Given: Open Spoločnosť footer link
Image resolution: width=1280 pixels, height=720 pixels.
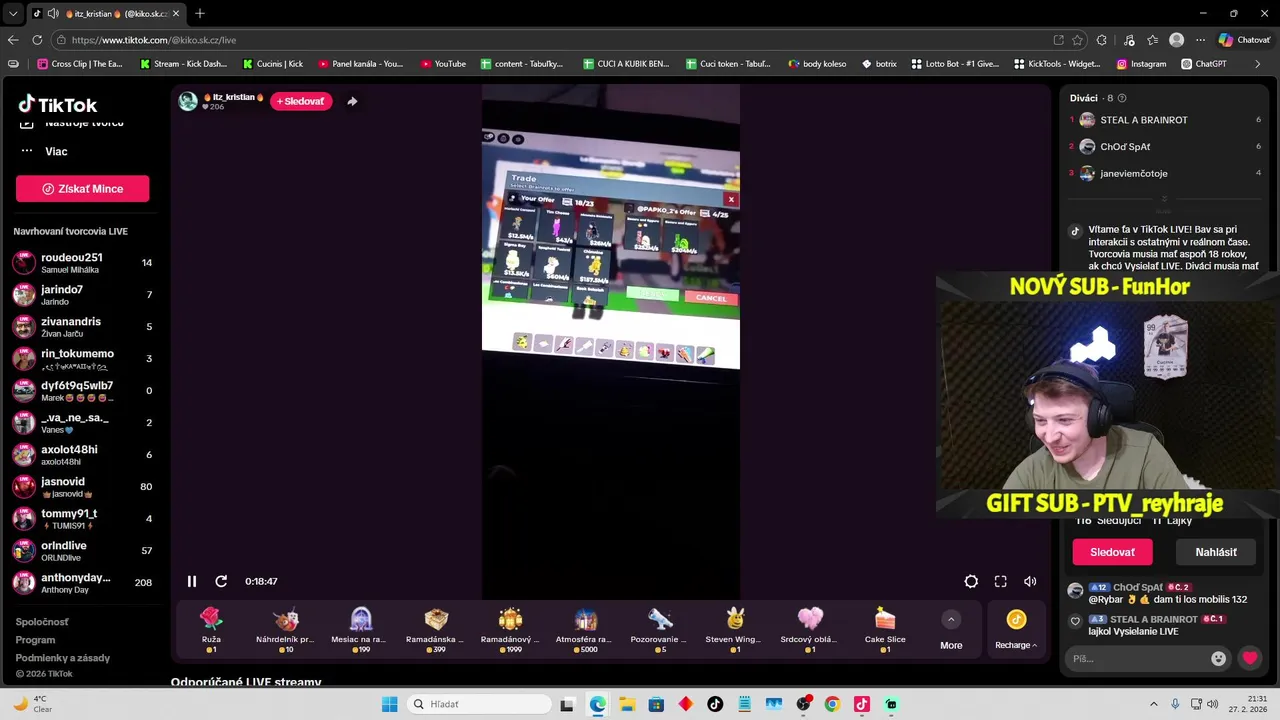Looking at the screenshot, I should pyautogui.click(x=42, y=622).
